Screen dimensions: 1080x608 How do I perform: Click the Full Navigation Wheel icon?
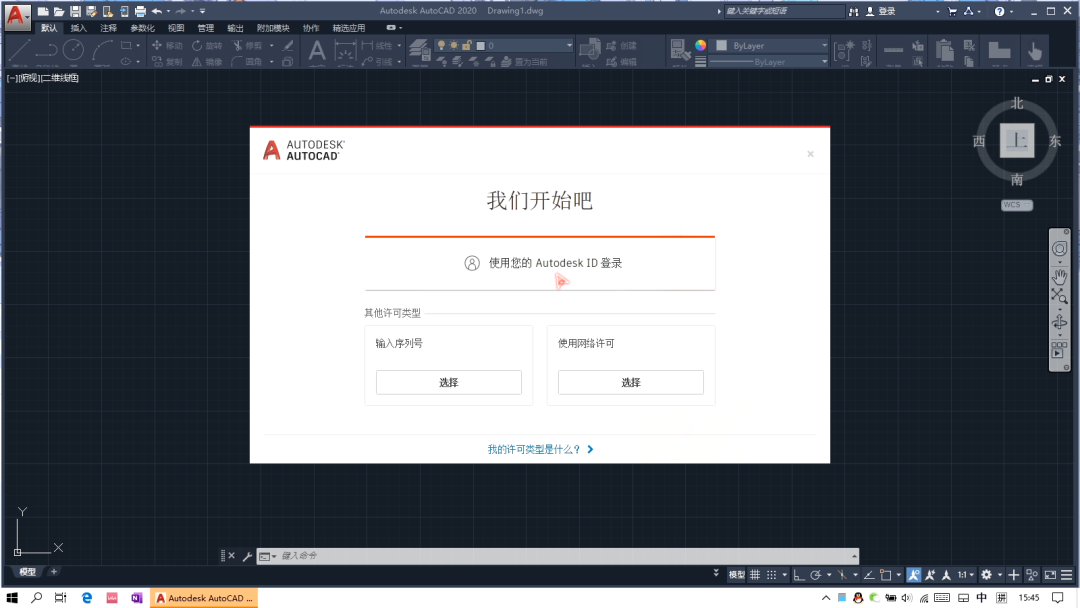pyautogui.click(x=1059, y=249)
